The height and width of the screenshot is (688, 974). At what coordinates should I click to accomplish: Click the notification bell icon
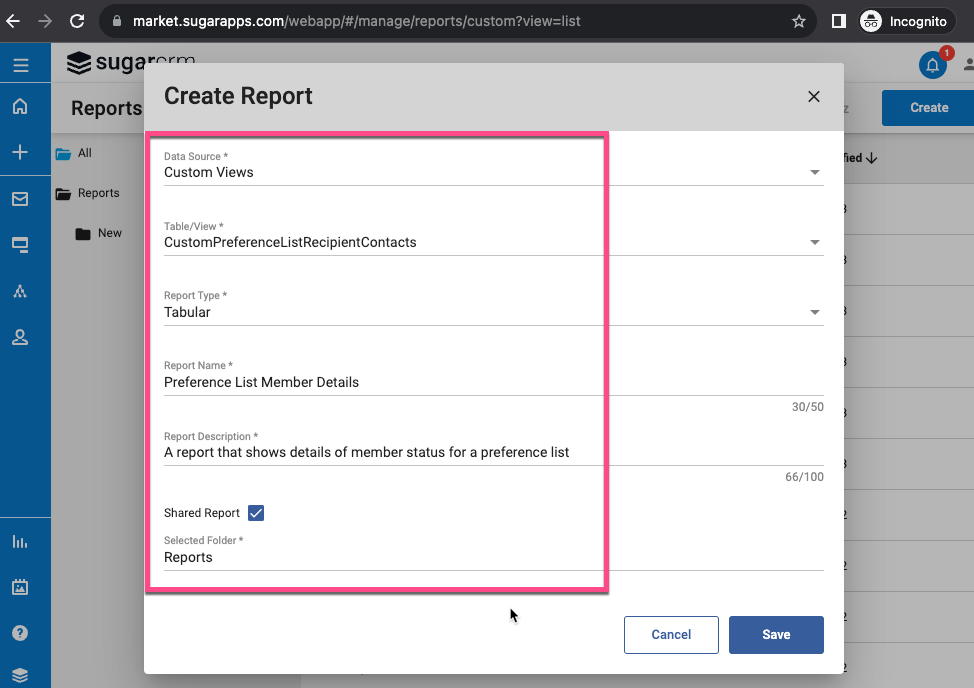tap(932, 66)
